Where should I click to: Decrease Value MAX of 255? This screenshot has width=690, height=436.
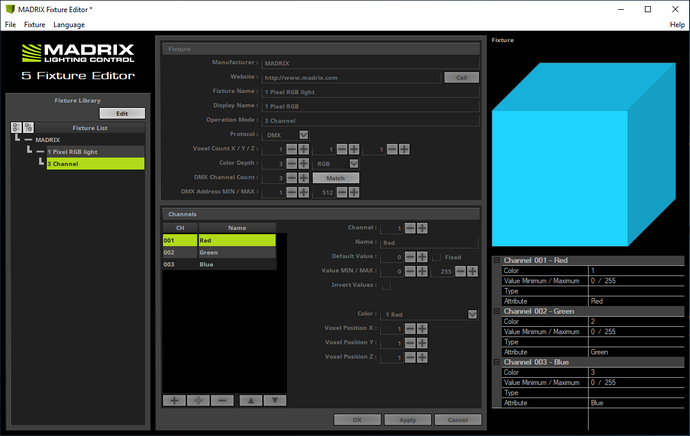tap(460, 271)
